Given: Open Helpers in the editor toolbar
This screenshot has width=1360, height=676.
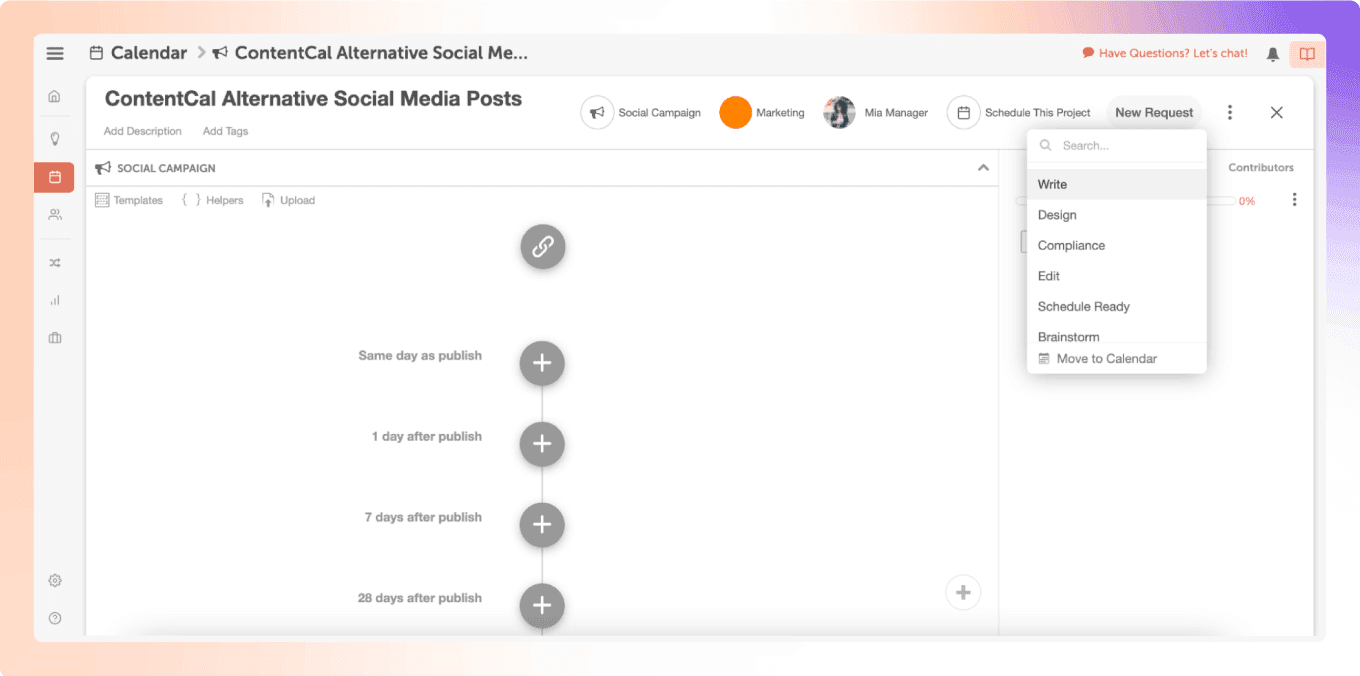Looking at the screenshot, I should (212, 200).
